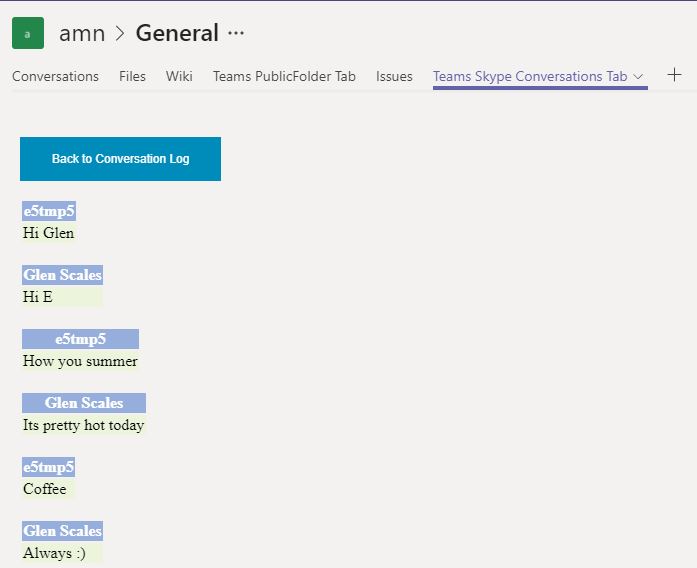Select the Teams Skype Conversations Tab label

(x=530, y=76)
